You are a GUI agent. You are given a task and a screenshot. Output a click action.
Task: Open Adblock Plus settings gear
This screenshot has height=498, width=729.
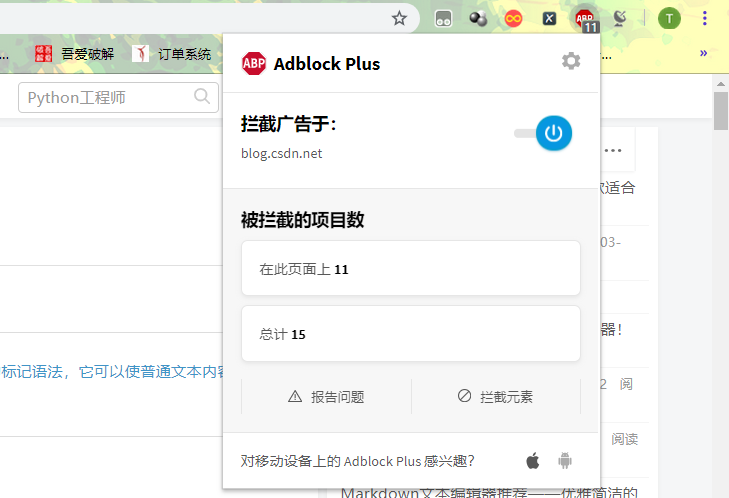pyautogui.click(x=571, y=61)
